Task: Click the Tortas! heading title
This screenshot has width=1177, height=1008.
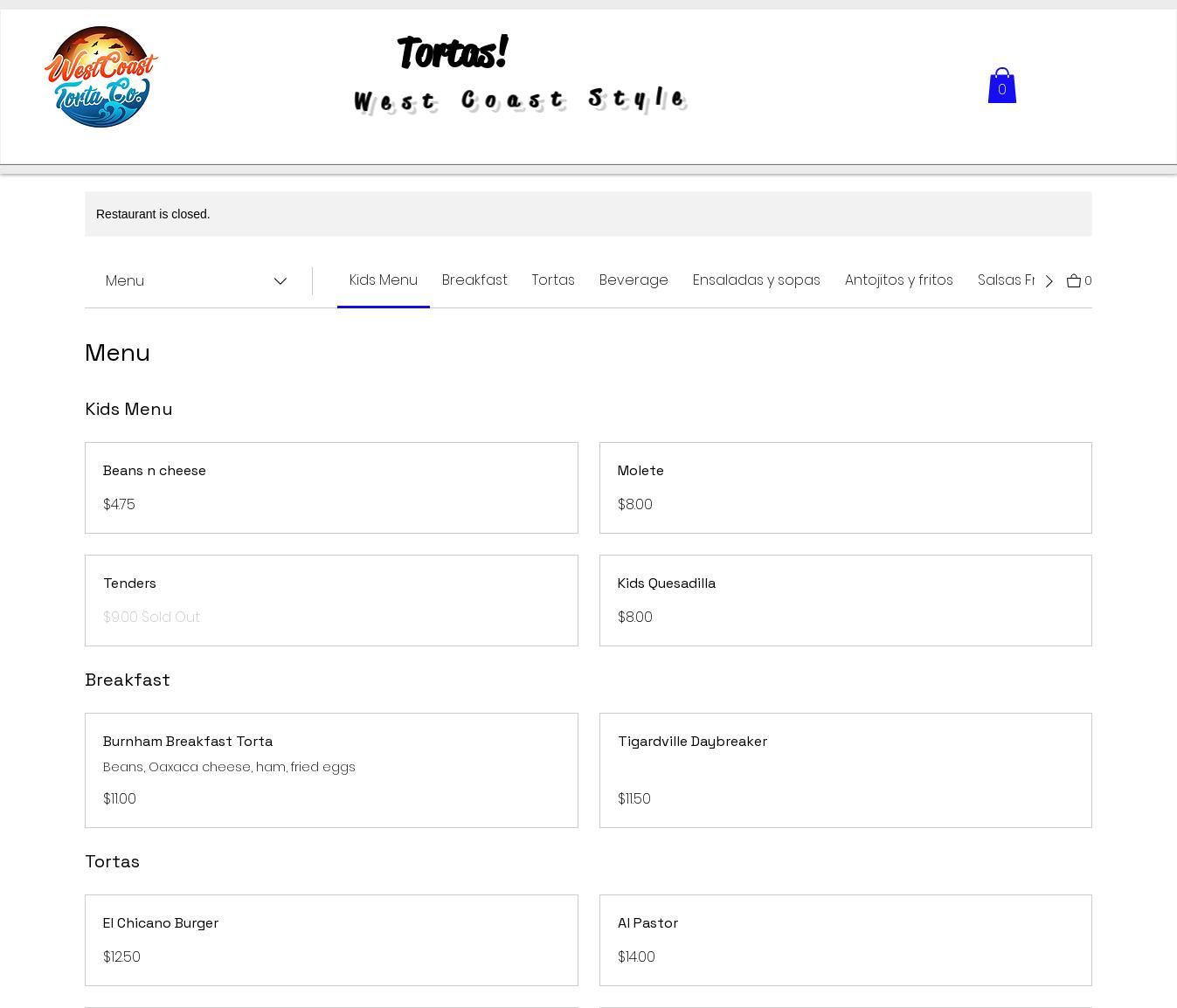Action: 452,52
